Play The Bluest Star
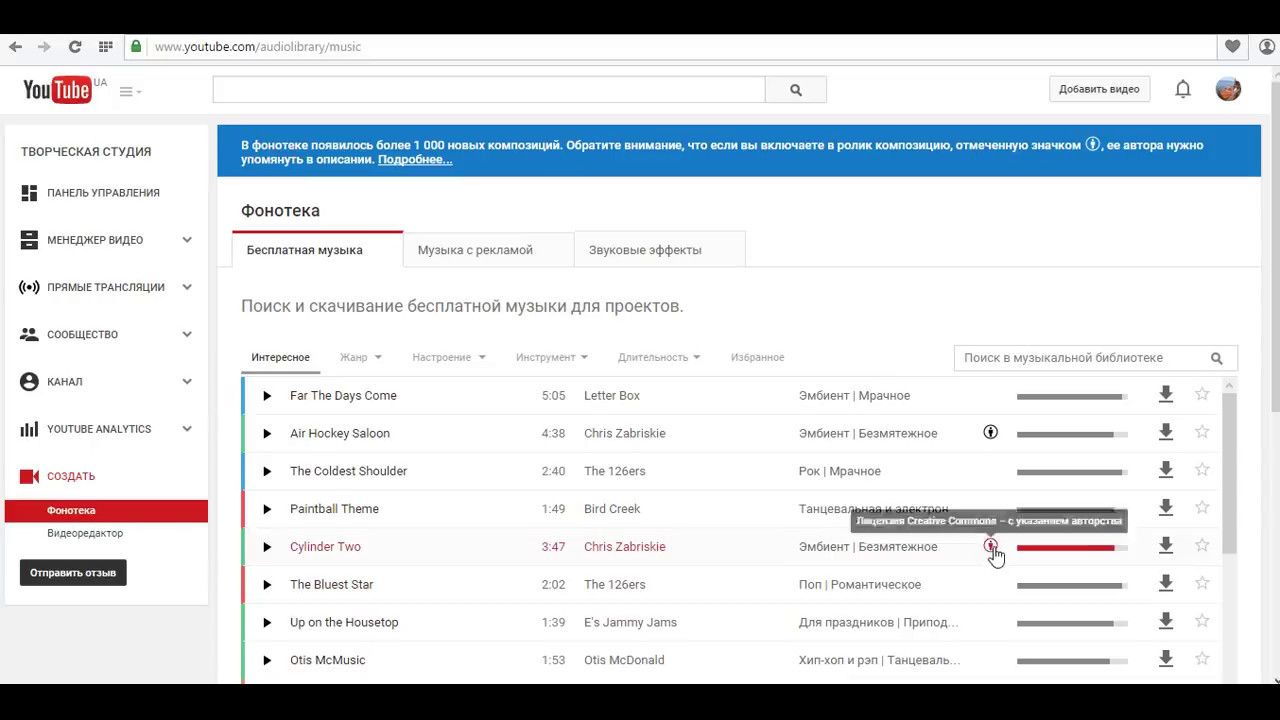The image size is (1280, 720). coord(267,585)
